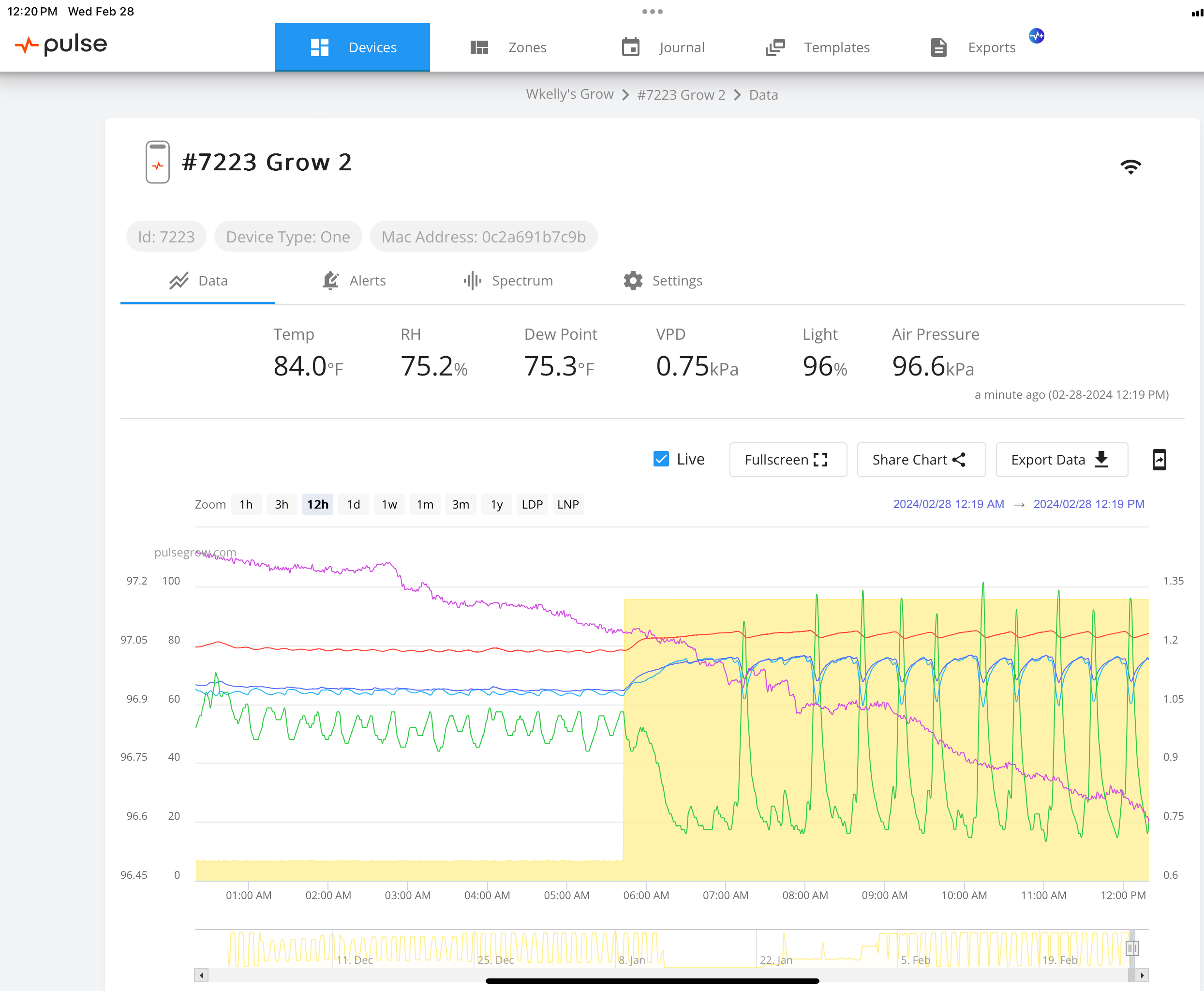Click the Pulse logo
Image resolution: width=1204 pixels, height=991 pixels.
61,45
